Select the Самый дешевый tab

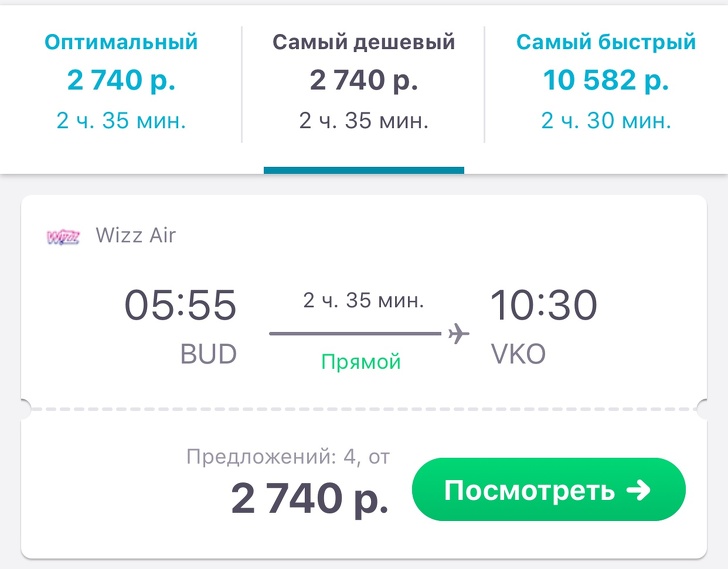[x=363, y=82]
